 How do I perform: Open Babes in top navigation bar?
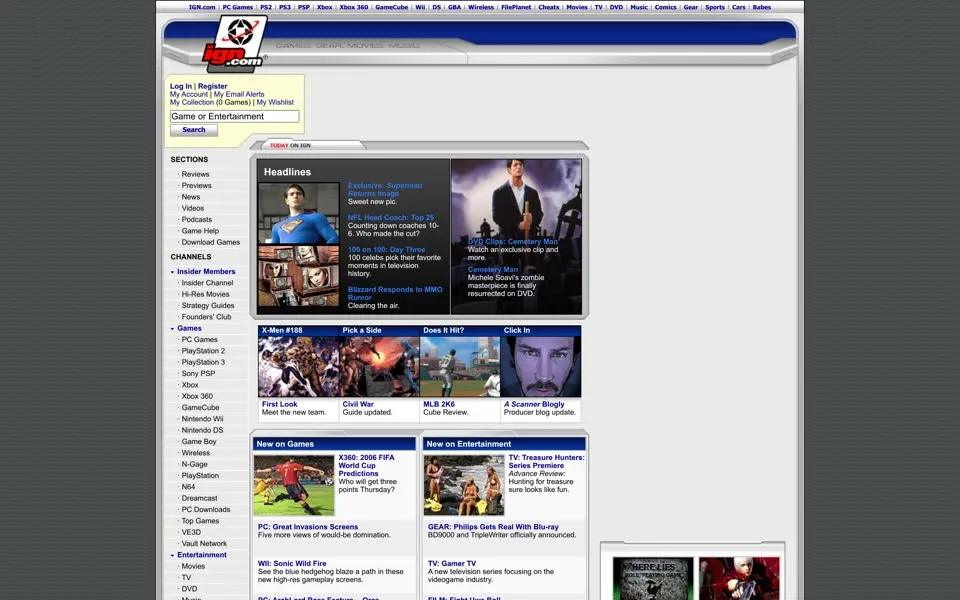coord(762,7)
